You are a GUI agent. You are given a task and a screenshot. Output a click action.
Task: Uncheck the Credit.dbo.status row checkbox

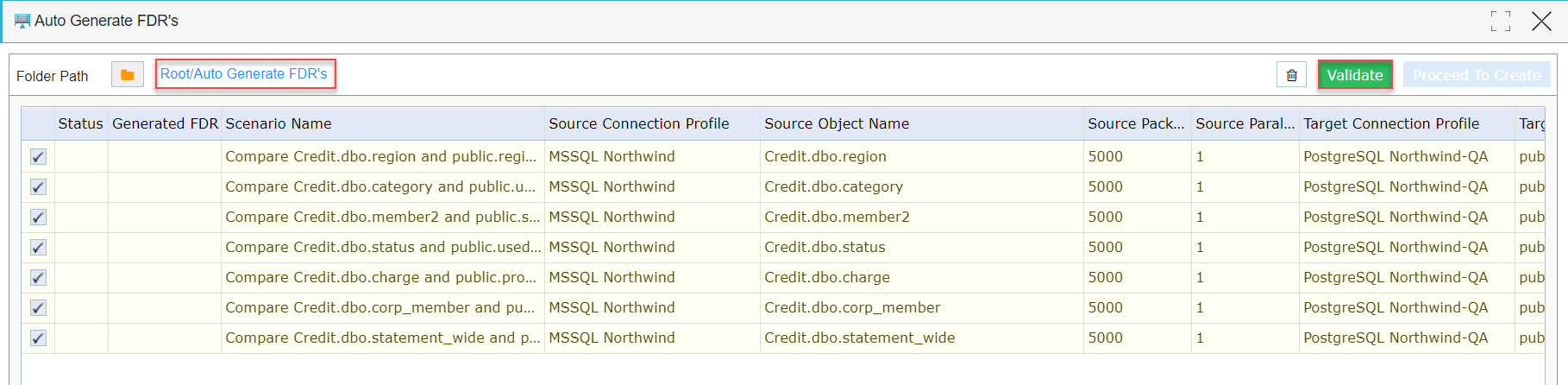click(x=38, y=247)
